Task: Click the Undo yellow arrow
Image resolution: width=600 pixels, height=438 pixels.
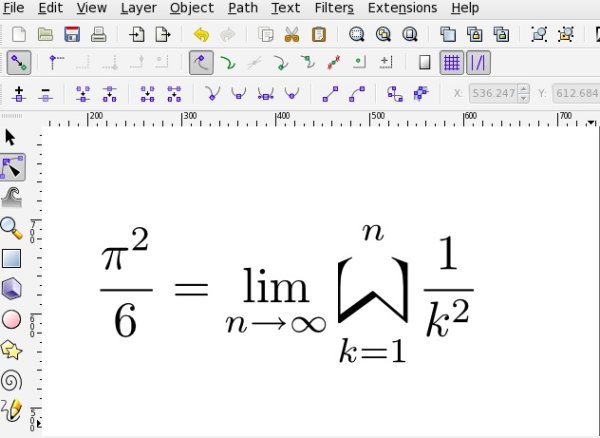Action: click(201, 35)
